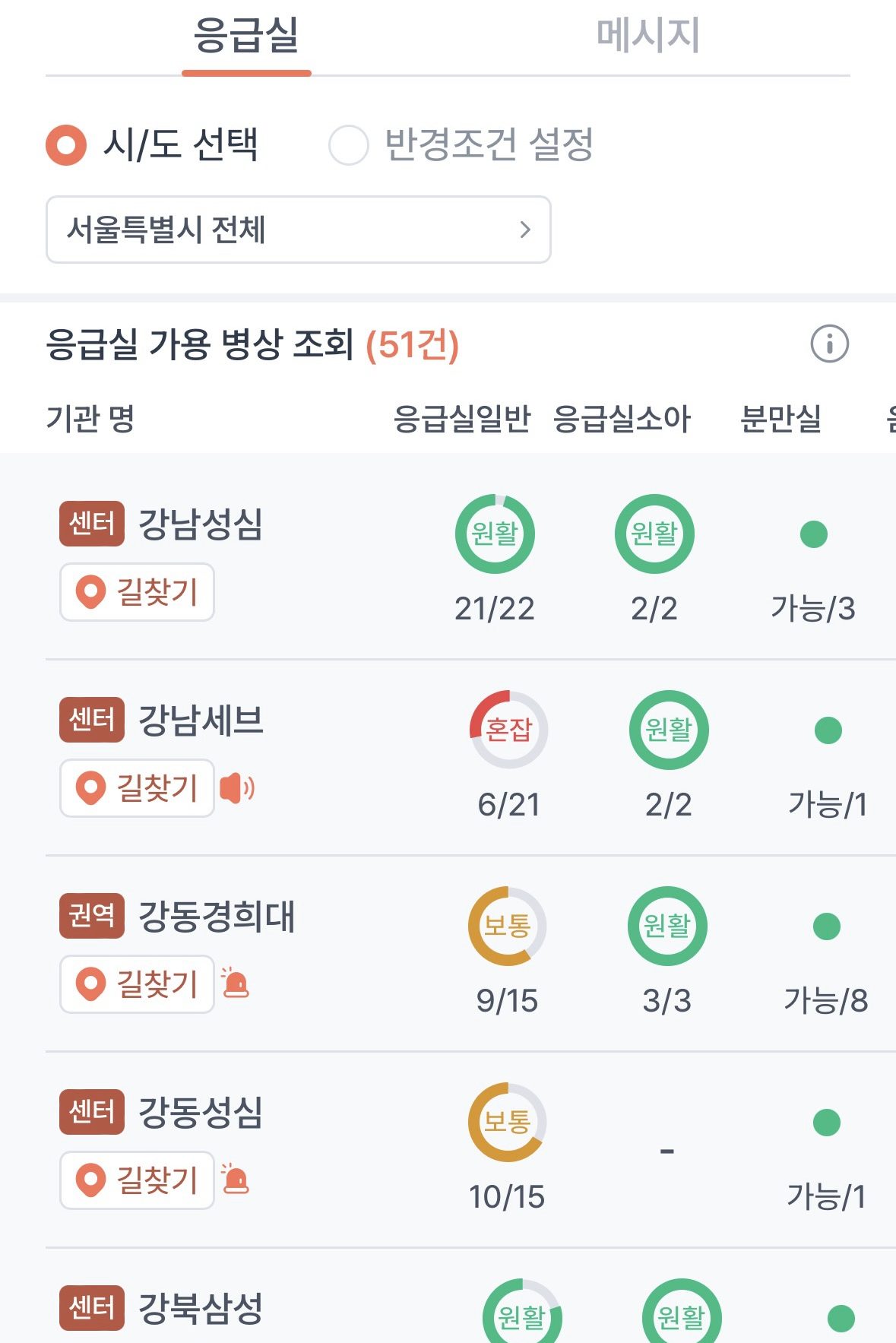This screenshot has width=896, height=1343.
Task: Click 강남세브 pediatric ER 원활 status ring
Action: (669, 730)
